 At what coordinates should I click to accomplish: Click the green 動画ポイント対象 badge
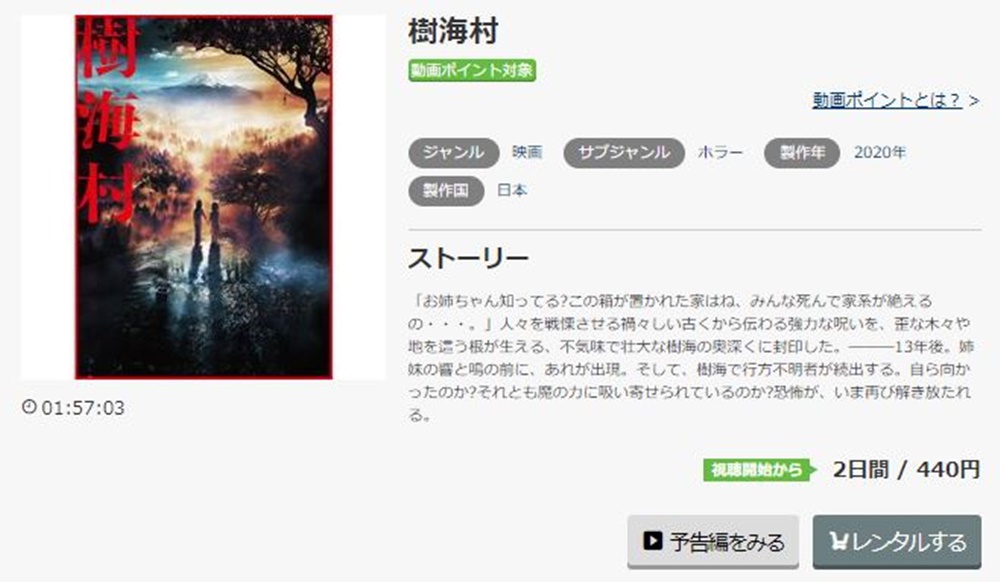pos(472,70)
